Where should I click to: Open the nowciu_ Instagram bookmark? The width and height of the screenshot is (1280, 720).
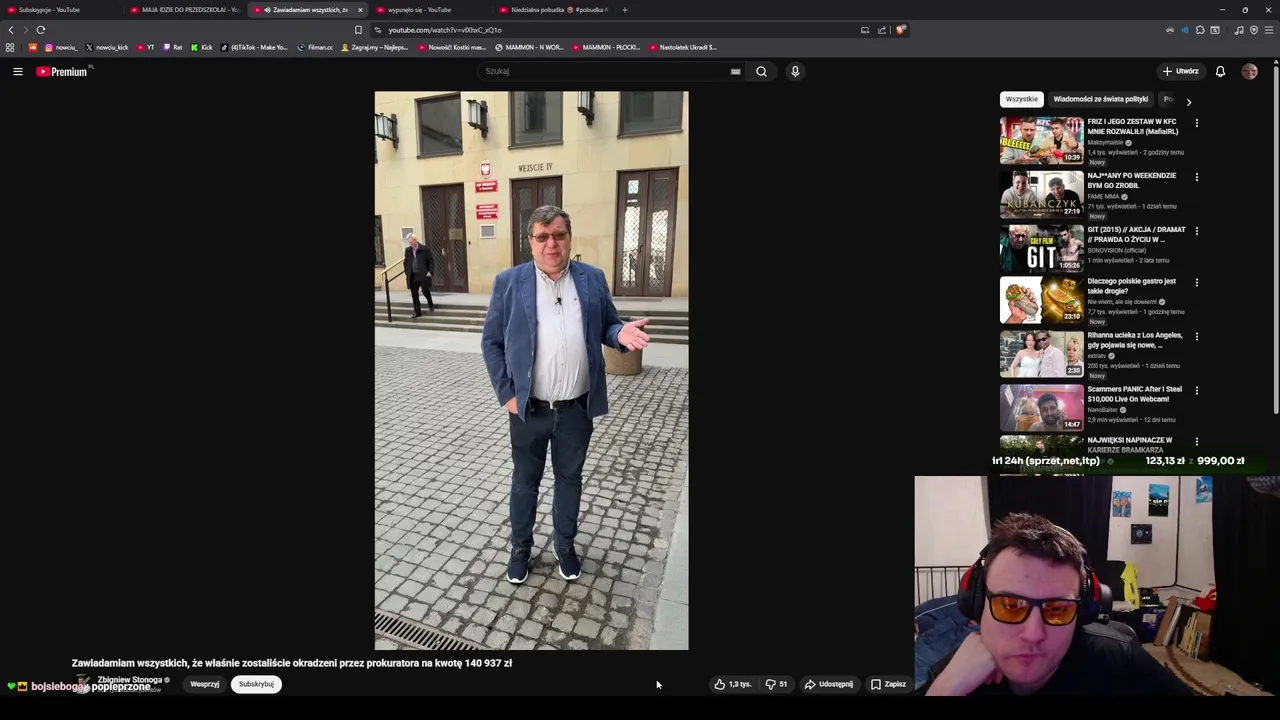point(60,47)
